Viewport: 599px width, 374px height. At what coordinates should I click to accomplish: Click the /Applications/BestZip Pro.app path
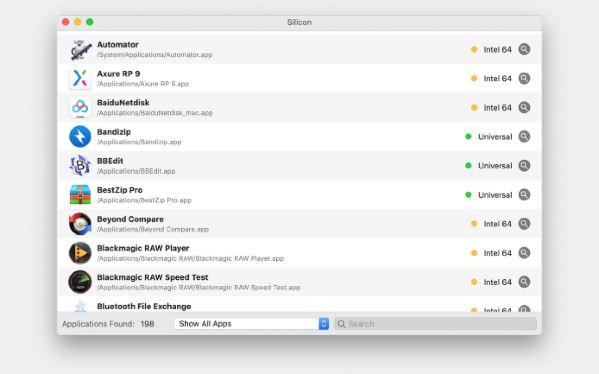click(144, 200)
